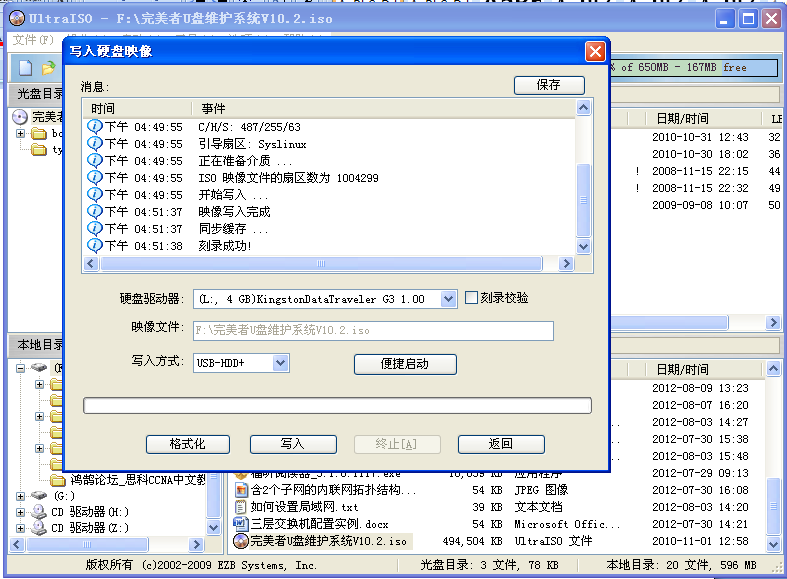The height and width of the screenshot is (579, 787).
Task: Click the JPEG icon of 含2个子网的内联网拓扑结构
Action: pyautogui.click(x=241, y=490)
